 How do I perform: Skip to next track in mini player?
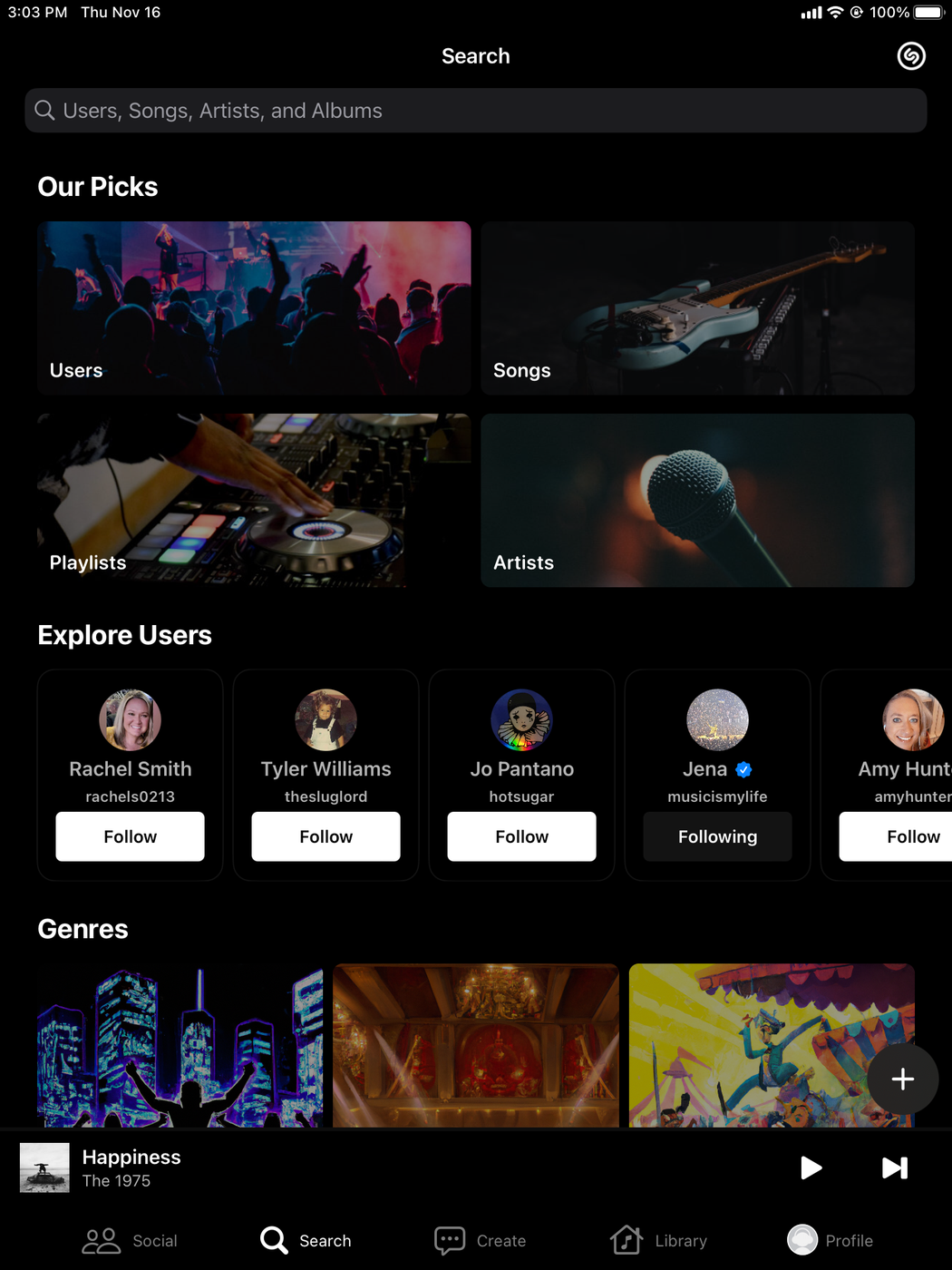point(895,1167)
